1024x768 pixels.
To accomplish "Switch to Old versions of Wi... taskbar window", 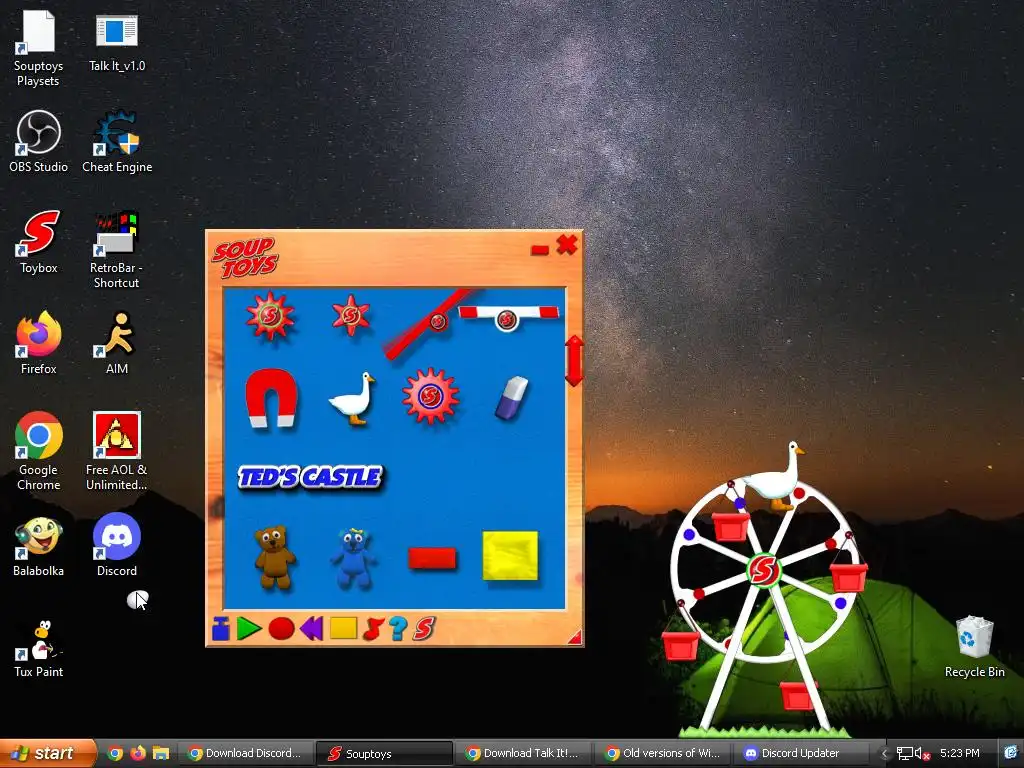I will coord(662,753).
